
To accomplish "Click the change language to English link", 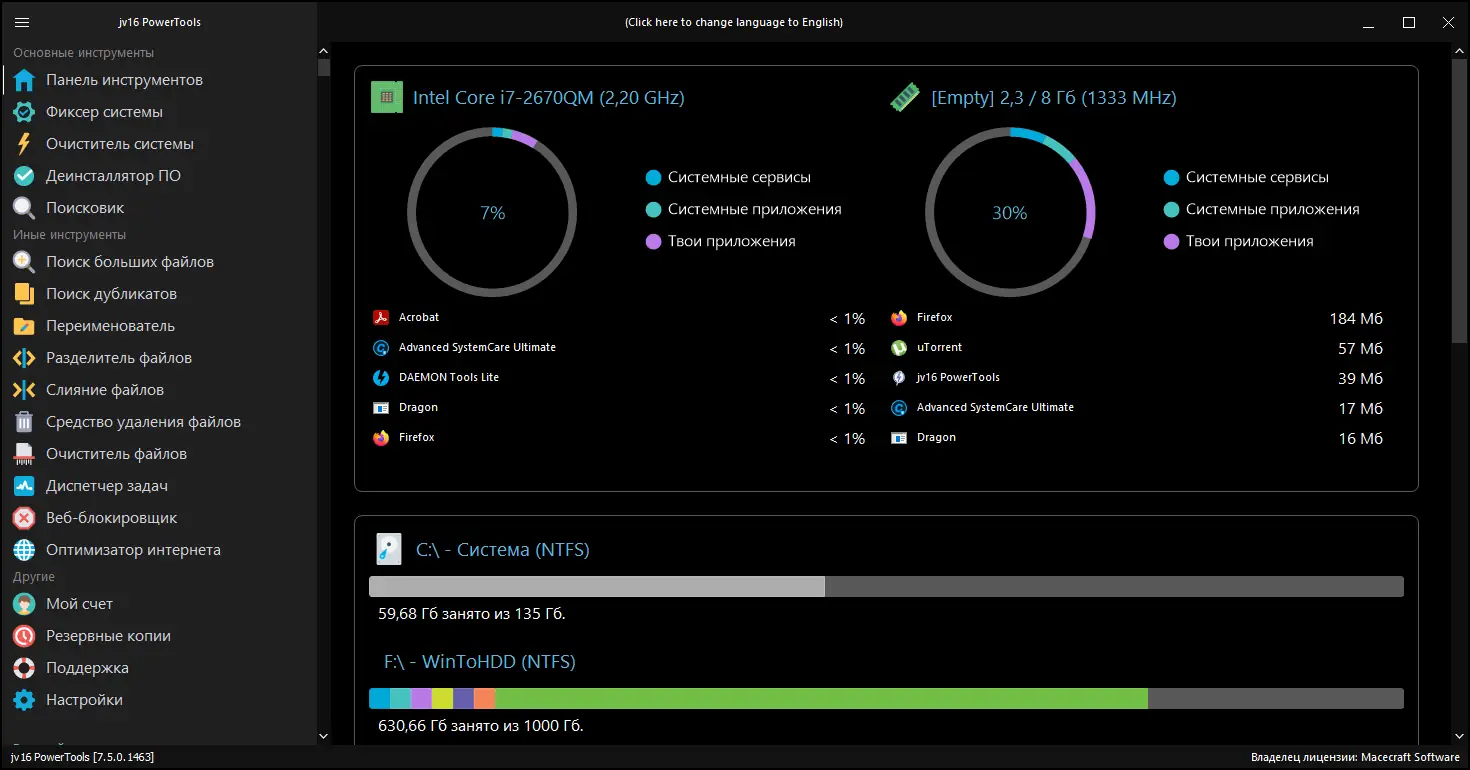I will tap(734, 22).
